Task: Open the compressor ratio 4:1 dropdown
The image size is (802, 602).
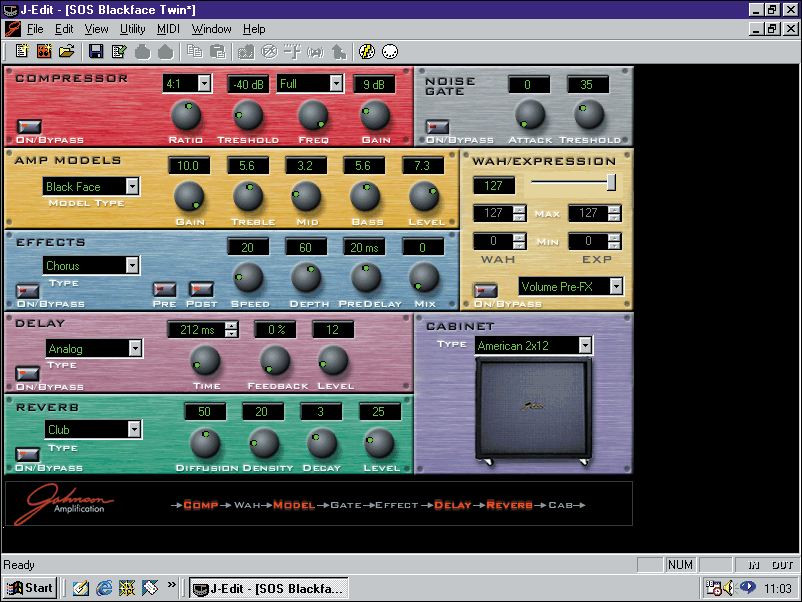Action: pos(204,83)
